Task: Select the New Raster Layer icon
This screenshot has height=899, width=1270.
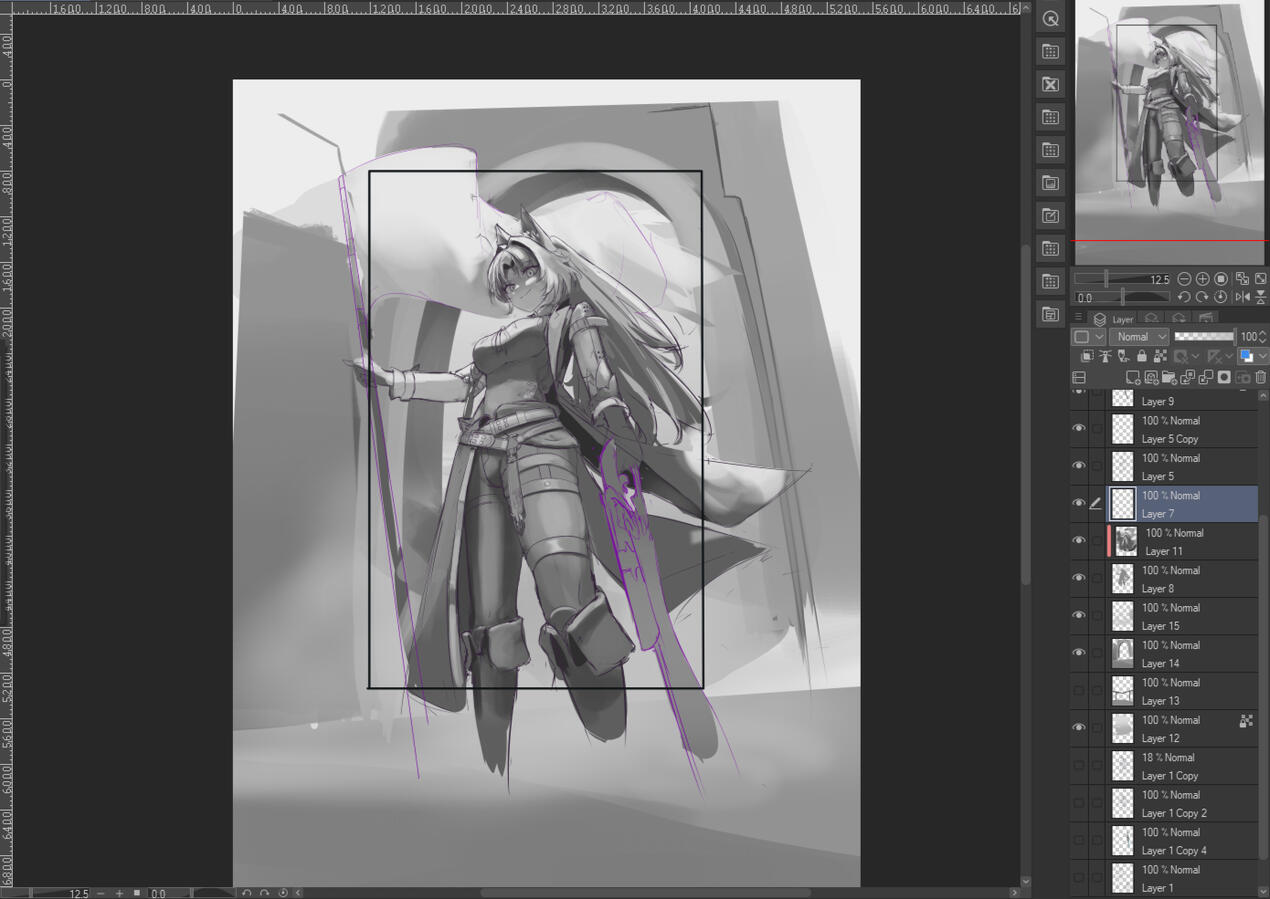Action: [1135, 376]
